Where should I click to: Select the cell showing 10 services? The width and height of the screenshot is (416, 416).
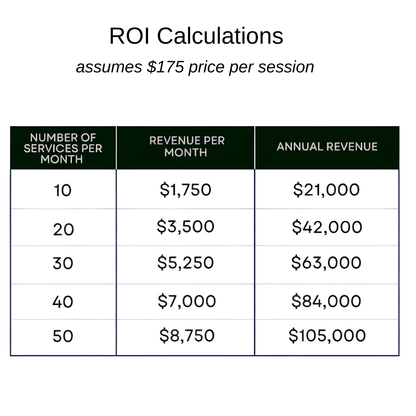[63, 189]
